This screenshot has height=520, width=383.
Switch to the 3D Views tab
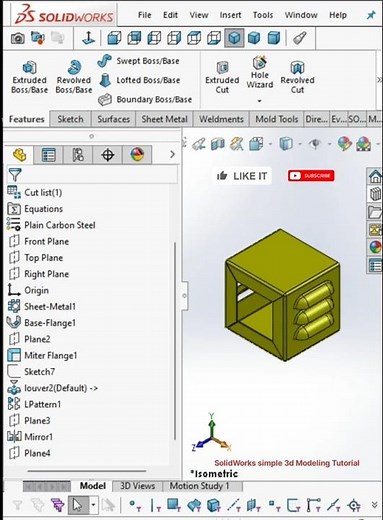coord(137,486)
